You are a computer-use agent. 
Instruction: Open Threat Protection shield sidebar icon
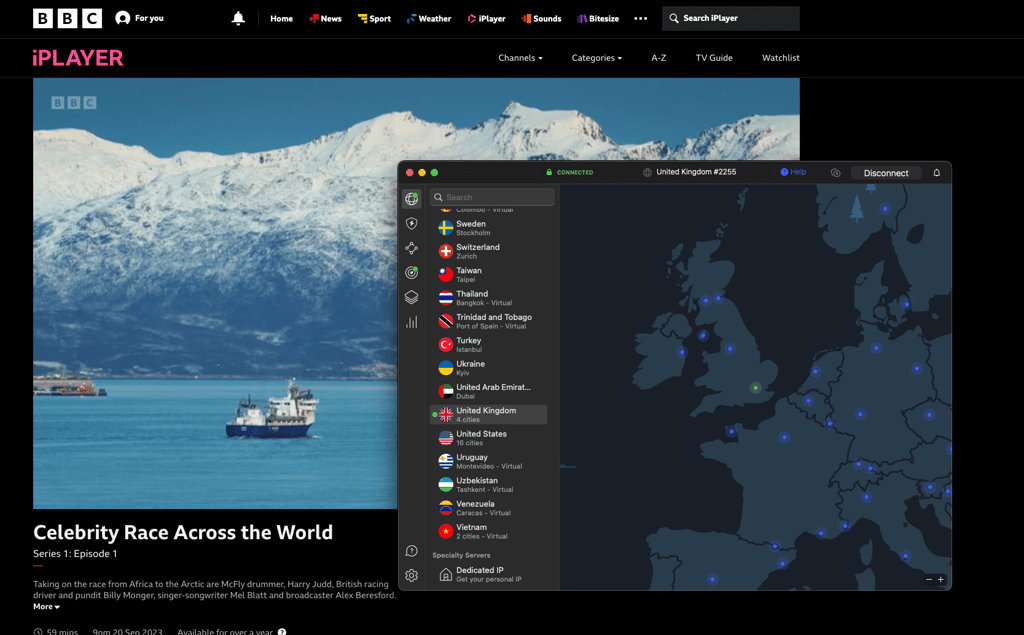[411, 223]
